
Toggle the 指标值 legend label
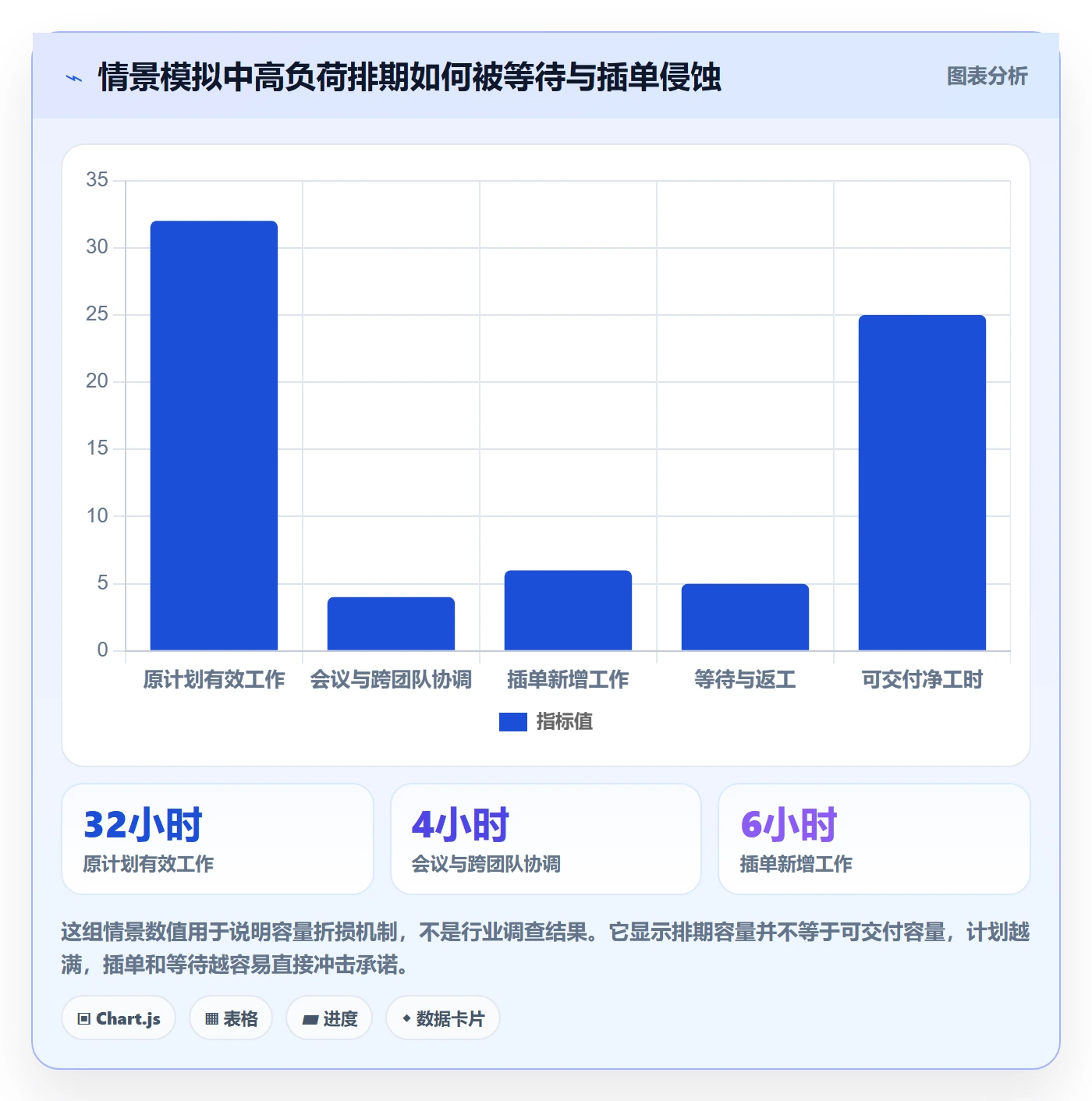tap(565, 722)
